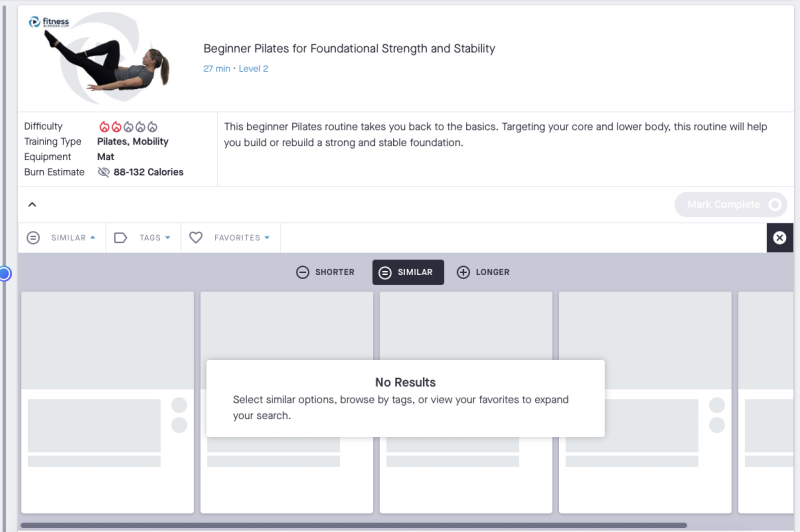
Task: Click the plus icon beside Longer
Action: pos(463,272)
